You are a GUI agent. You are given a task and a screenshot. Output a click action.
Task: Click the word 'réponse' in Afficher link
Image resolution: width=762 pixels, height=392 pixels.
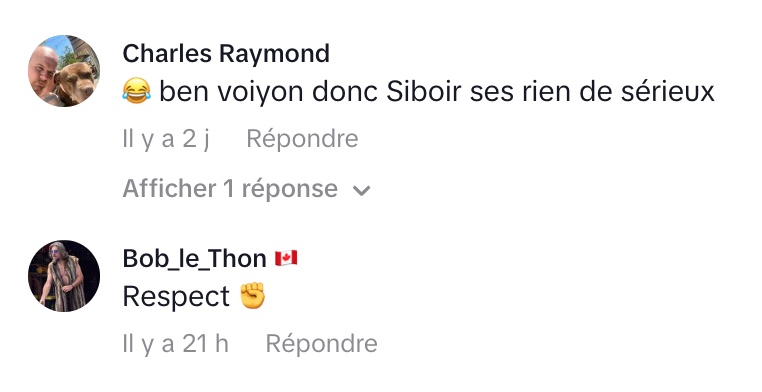(x=290, y=188)
